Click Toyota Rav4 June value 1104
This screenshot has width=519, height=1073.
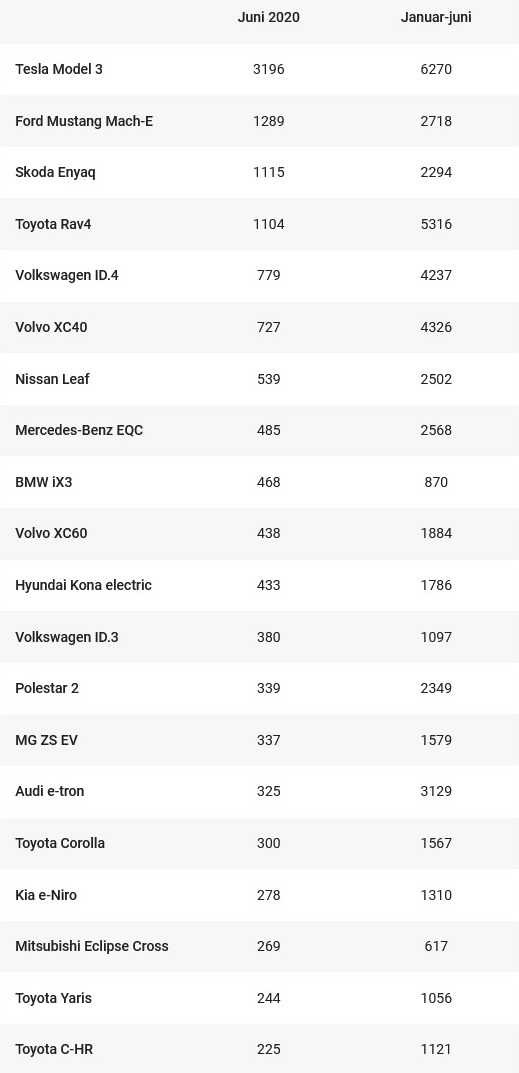268,224
